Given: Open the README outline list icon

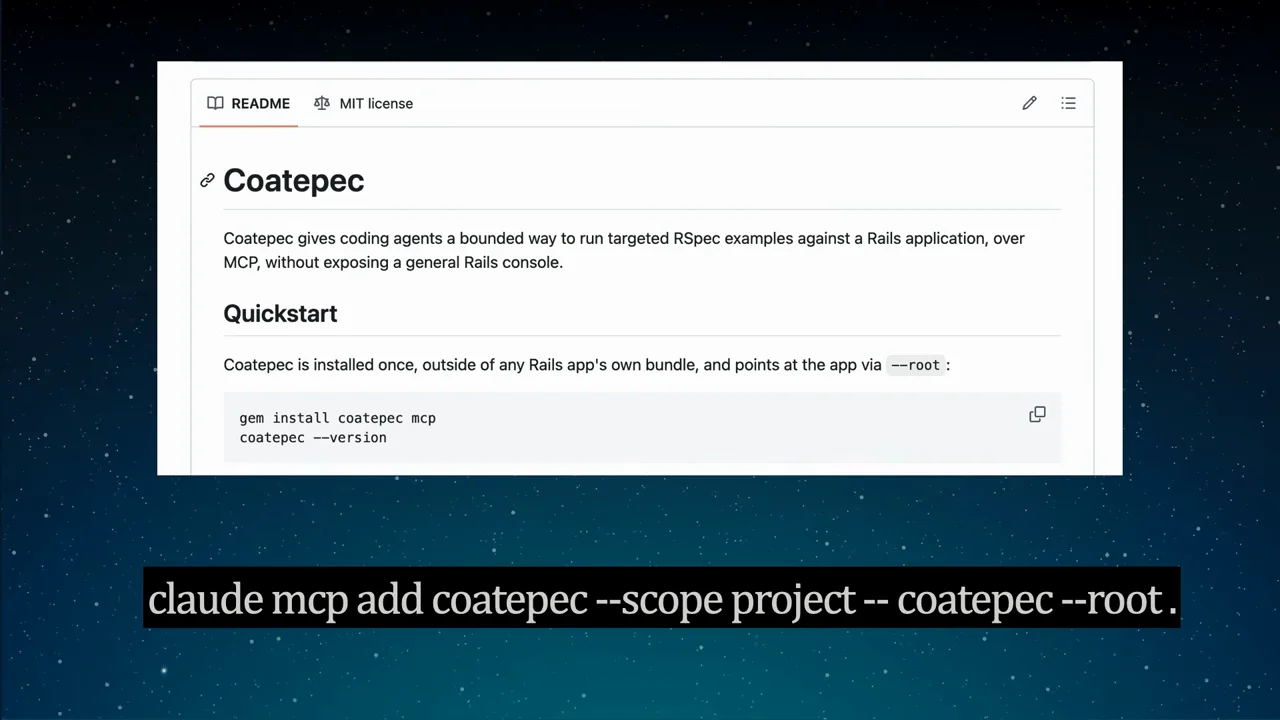Looking at the screenshot, I should [1068, 103].
